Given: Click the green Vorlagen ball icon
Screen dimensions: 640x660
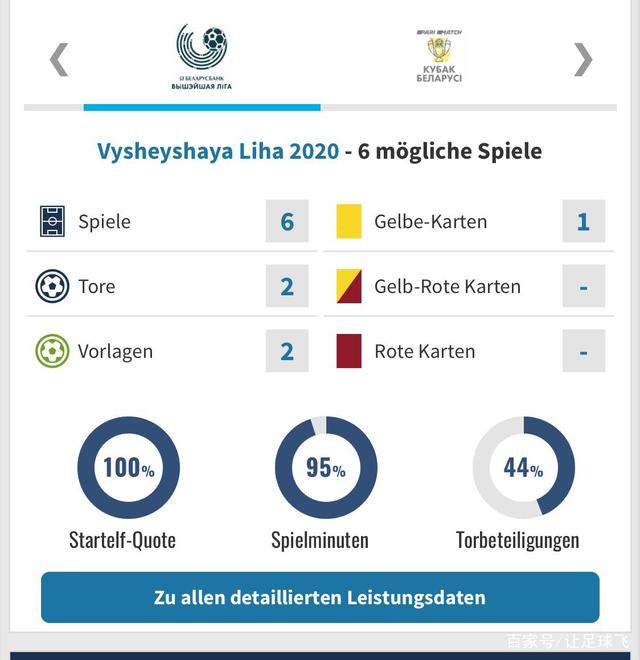Looking at the screenshot, I should point(52,351).
